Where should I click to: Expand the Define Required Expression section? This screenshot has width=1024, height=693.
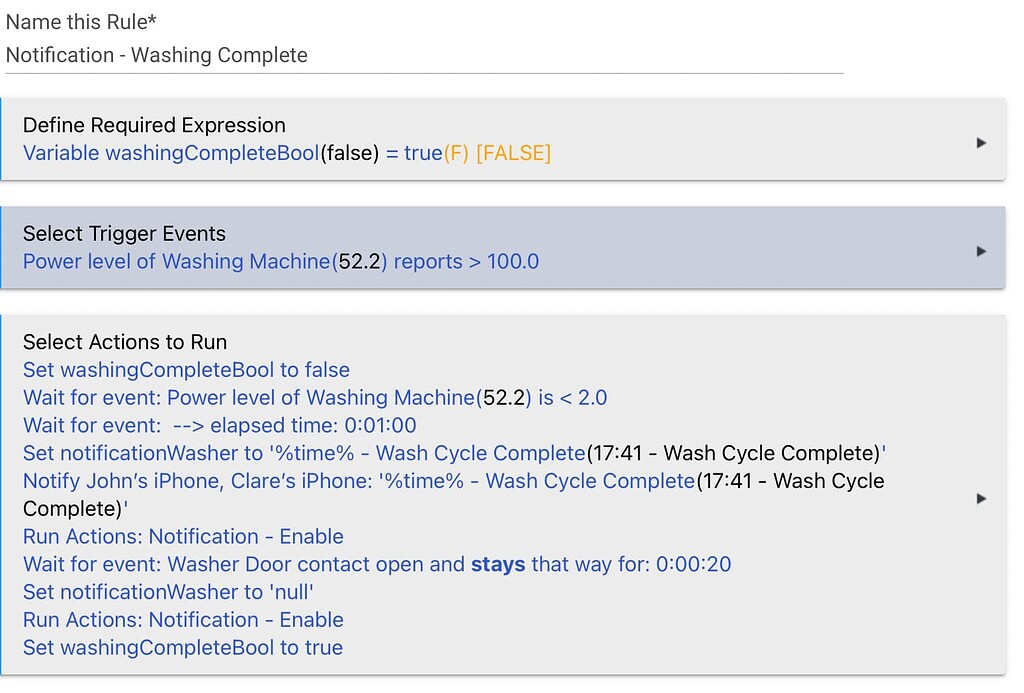tap(981, 141)
